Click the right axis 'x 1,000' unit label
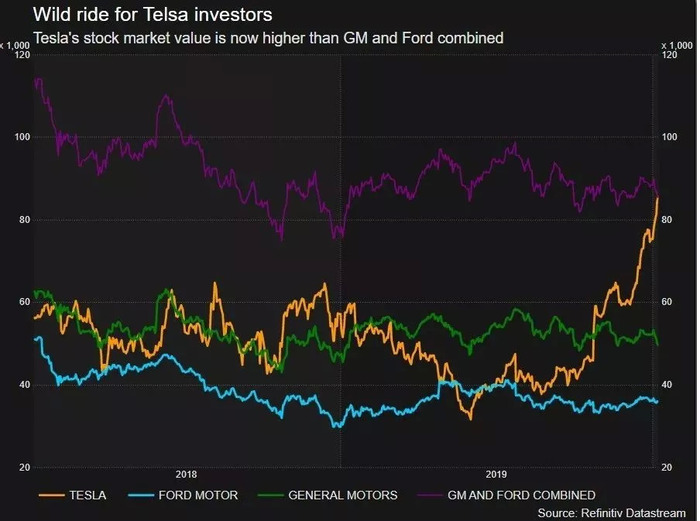 click(x=677, y=46)
